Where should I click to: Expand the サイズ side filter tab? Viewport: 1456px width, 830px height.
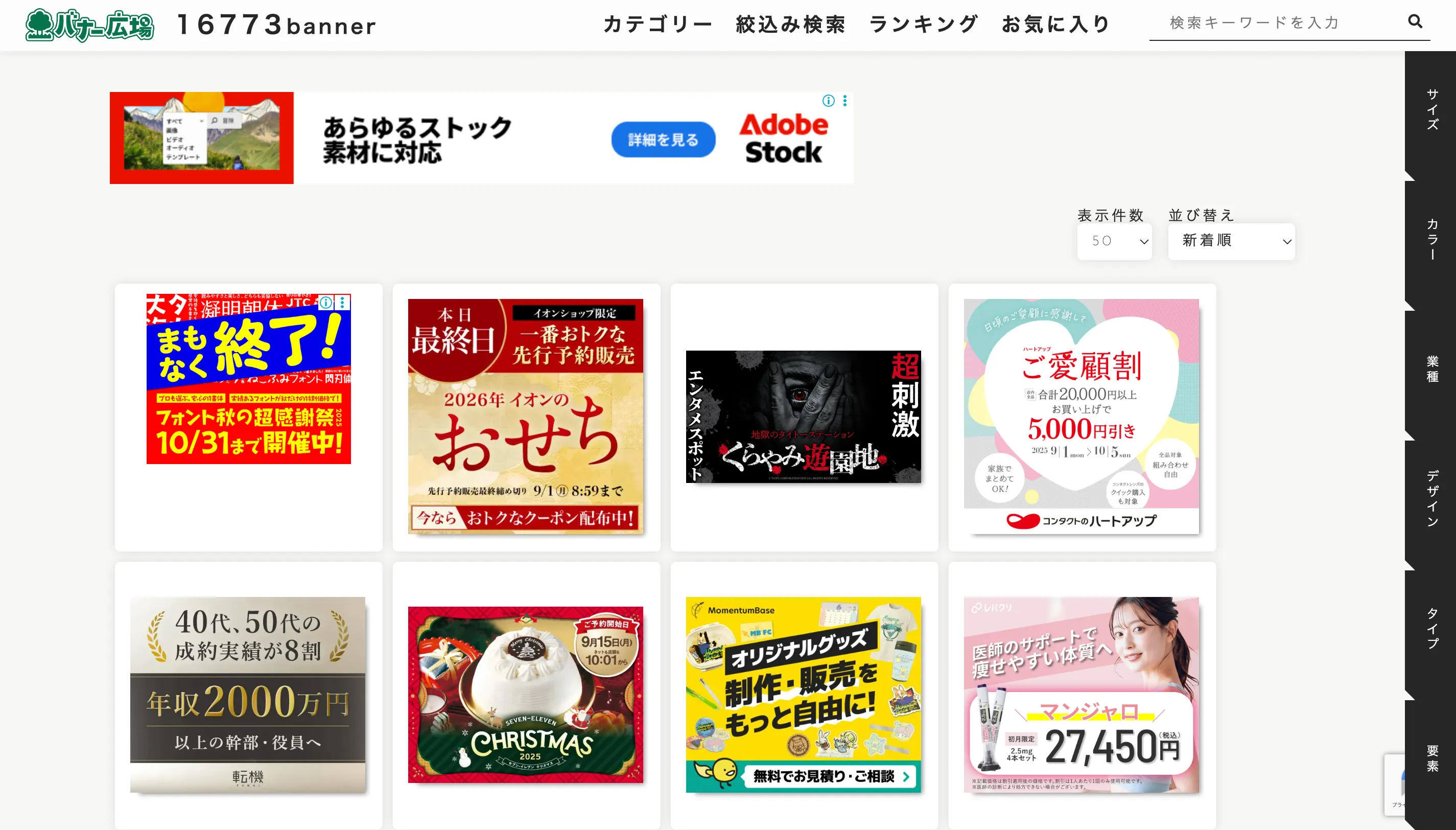[1431, 109]
